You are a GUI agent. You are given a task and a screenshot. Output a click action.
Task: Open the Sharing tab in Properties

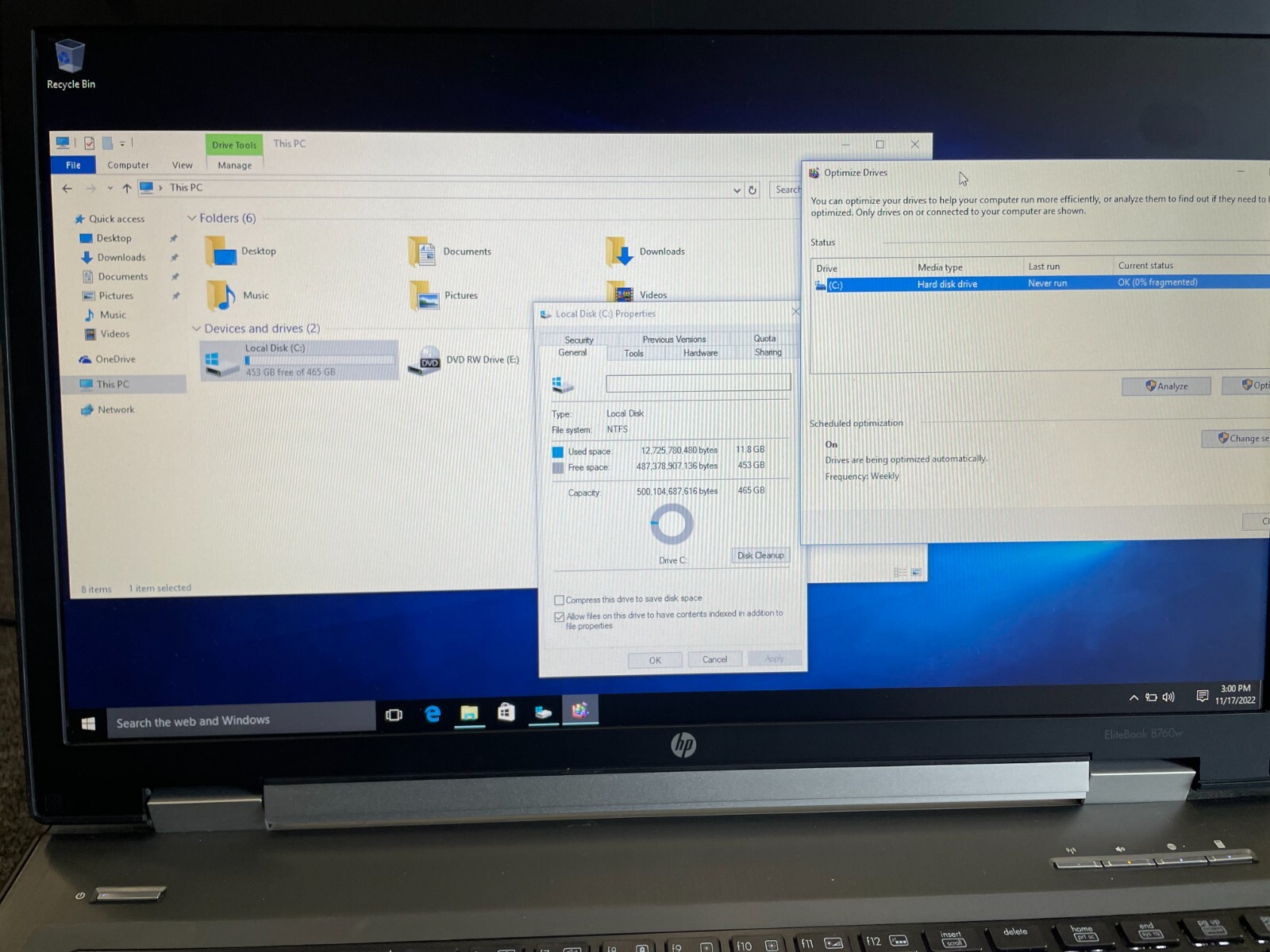click(768, 351)
